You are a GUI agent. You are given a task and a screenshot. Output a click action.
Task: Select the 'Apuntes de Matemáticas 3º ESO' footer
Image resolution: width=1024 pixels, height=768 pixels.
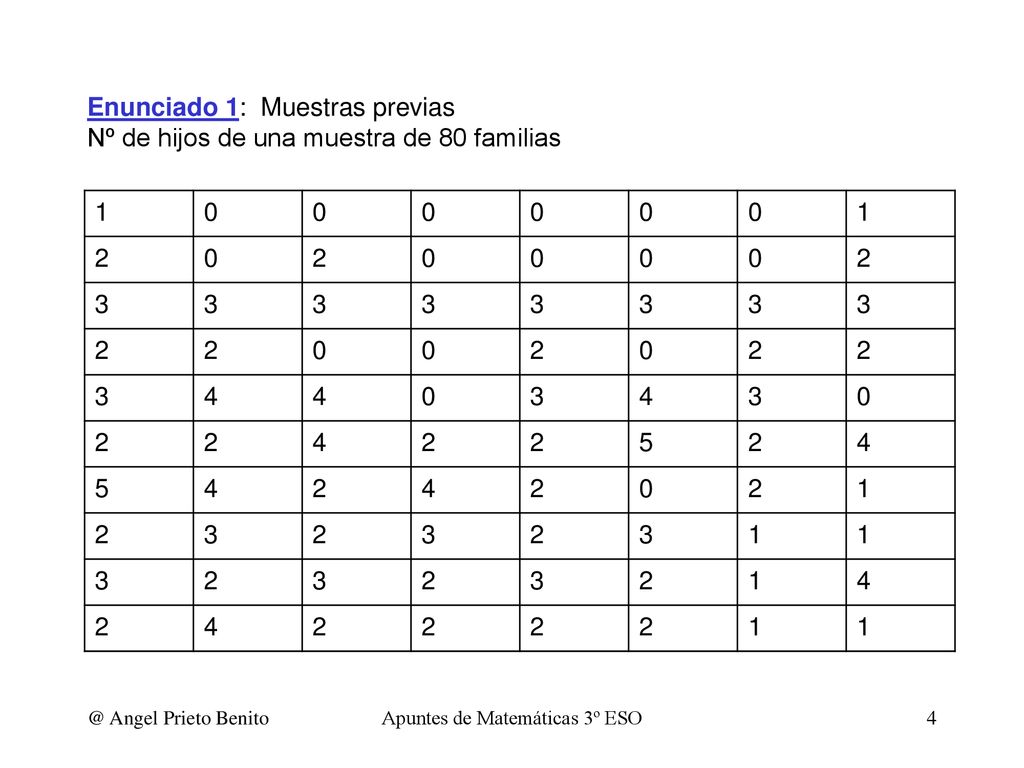[511, 718]
